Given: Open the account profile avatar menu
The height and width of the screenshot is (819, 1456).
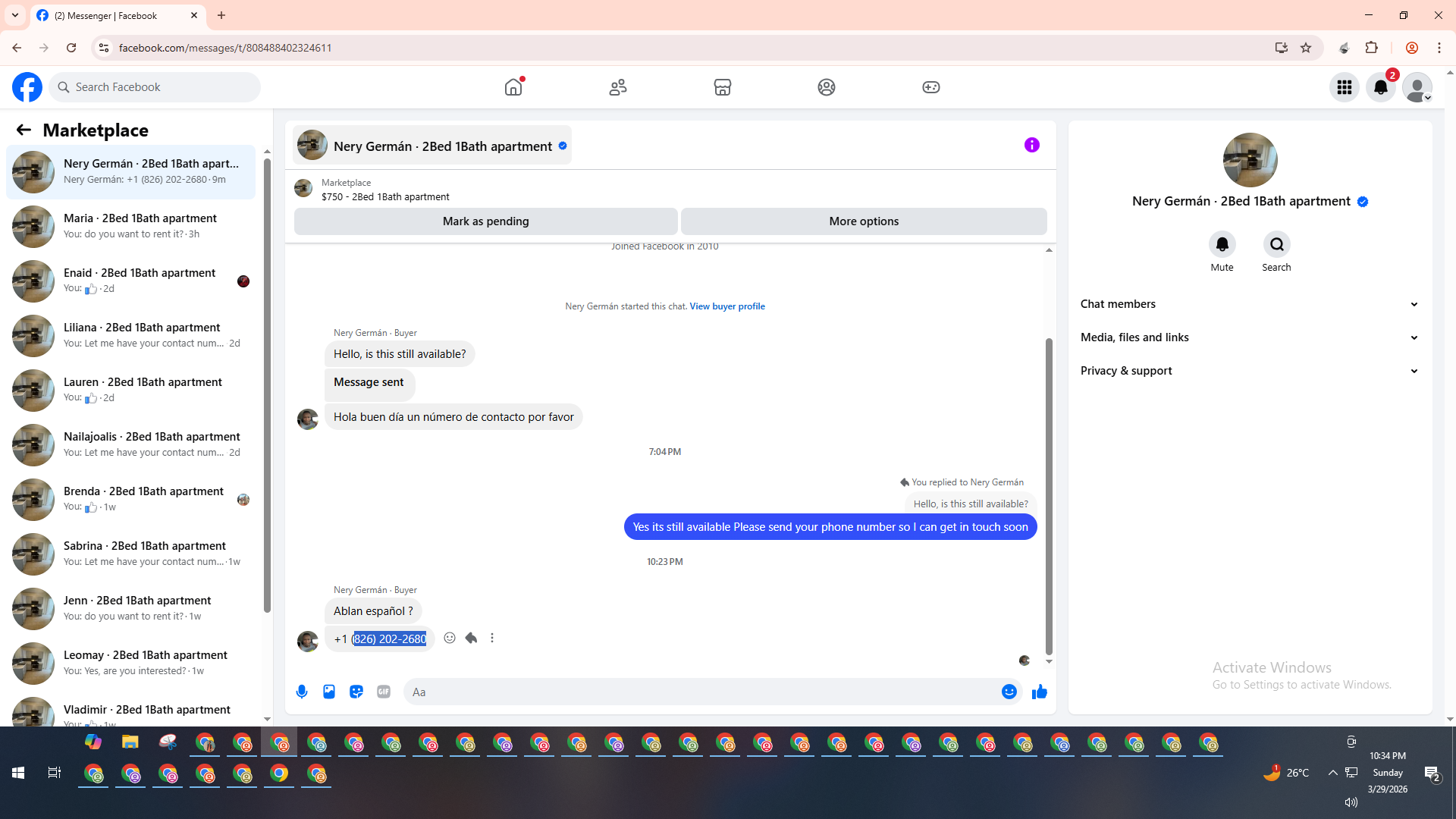Looking at the screenshot, I should tap(1417, 87).
